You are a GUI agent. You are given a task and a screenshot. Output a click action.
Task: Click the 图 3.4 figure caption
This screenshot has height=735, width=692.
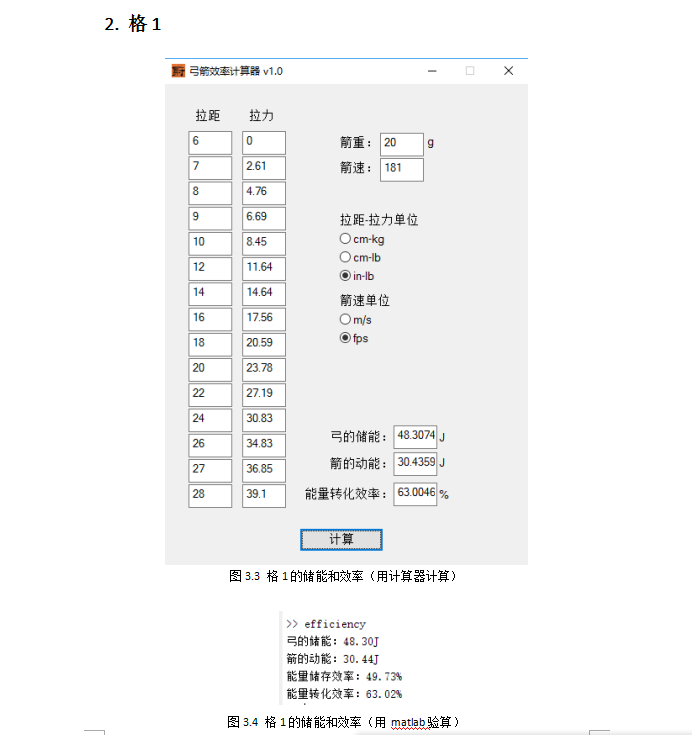(x=343, y=722)
